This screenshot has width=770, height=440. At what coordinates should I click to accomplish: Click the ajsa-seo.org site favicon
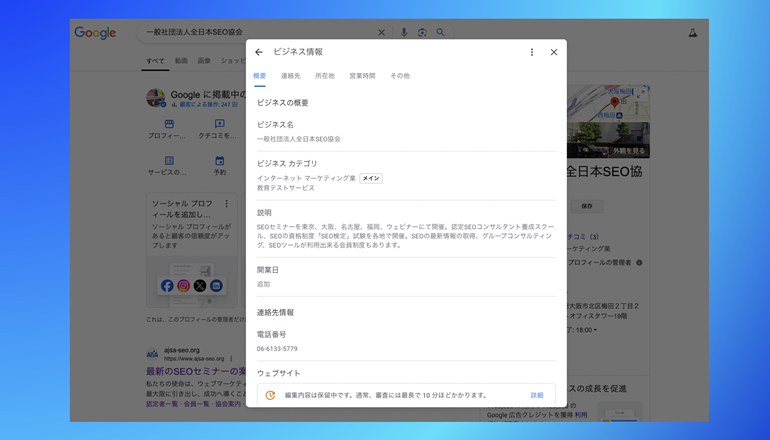click(152, 354)
